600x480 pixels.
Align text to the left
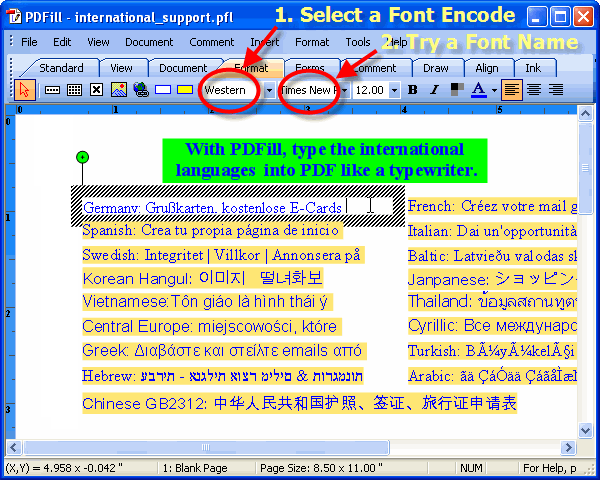[x=512, y=90]
